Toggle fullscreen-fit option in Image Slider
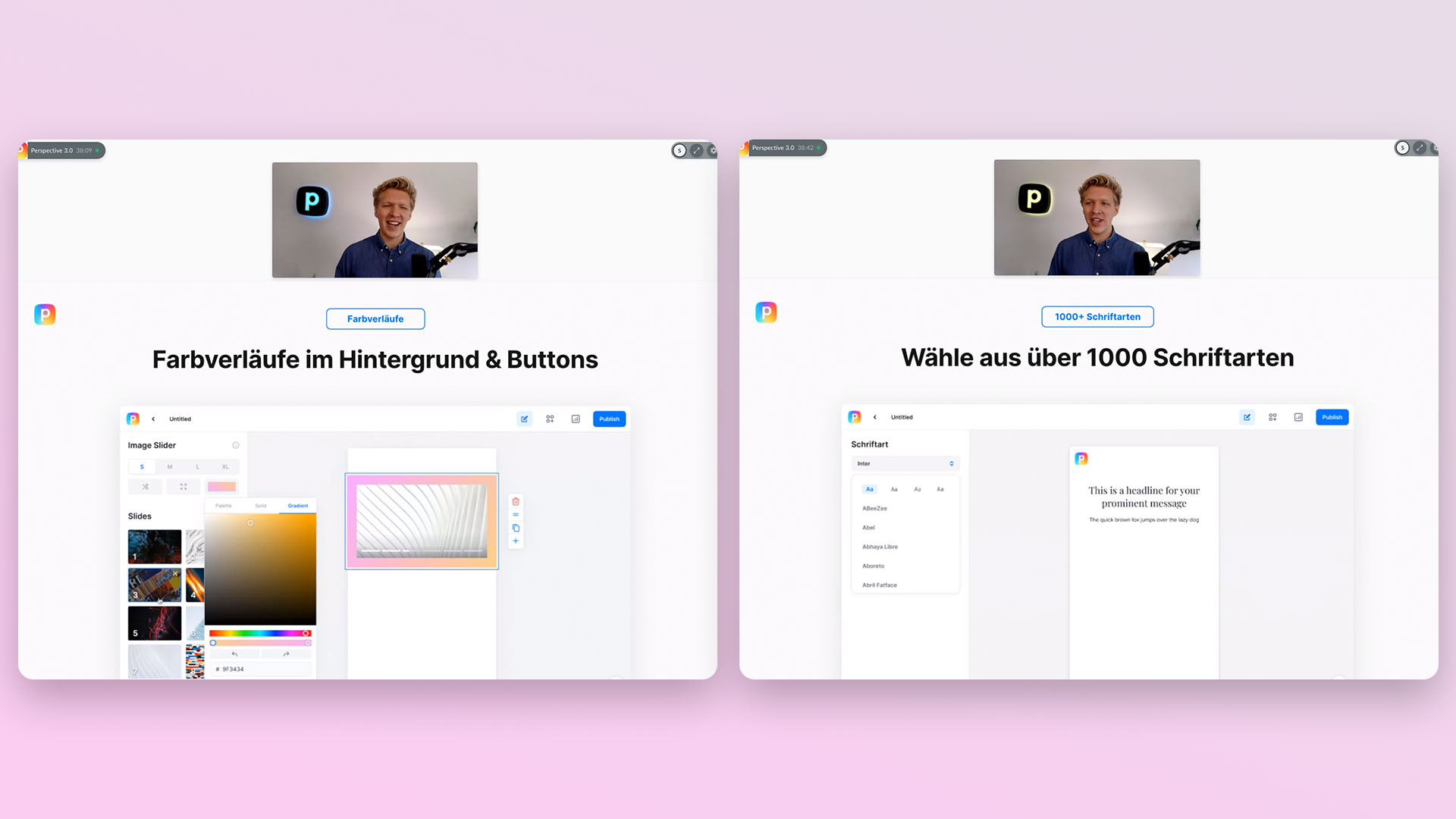Image resolution: width=1456 pixels, height=819 pixels. (x=184, y=487)
